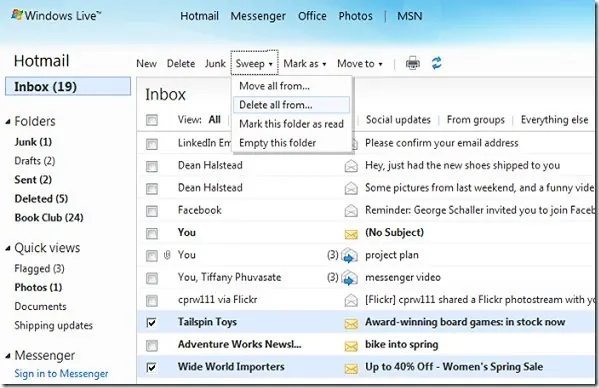Uncheck the Tailspin Toys checkbox
This screenshot has height=388, width=599.
click(x=152, y=323)
